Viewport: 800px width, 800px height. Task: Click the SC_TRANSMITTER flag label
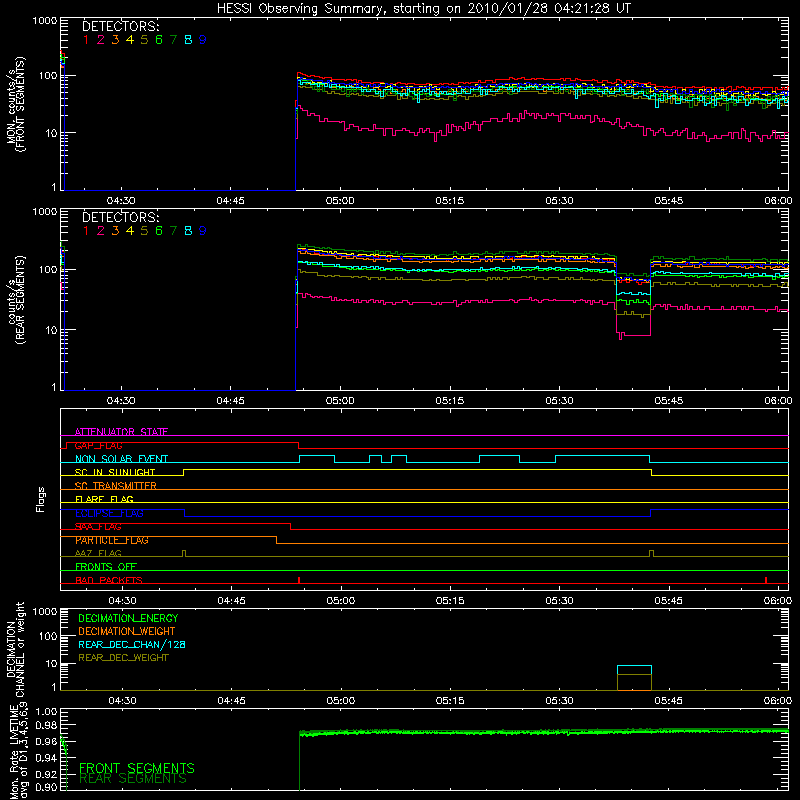[x=116, y=486]
